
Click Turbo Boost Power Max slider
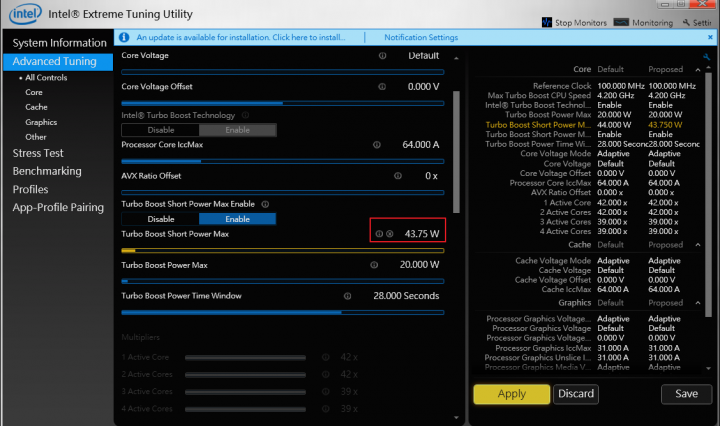pyautogui.click(x=282, y=281)
